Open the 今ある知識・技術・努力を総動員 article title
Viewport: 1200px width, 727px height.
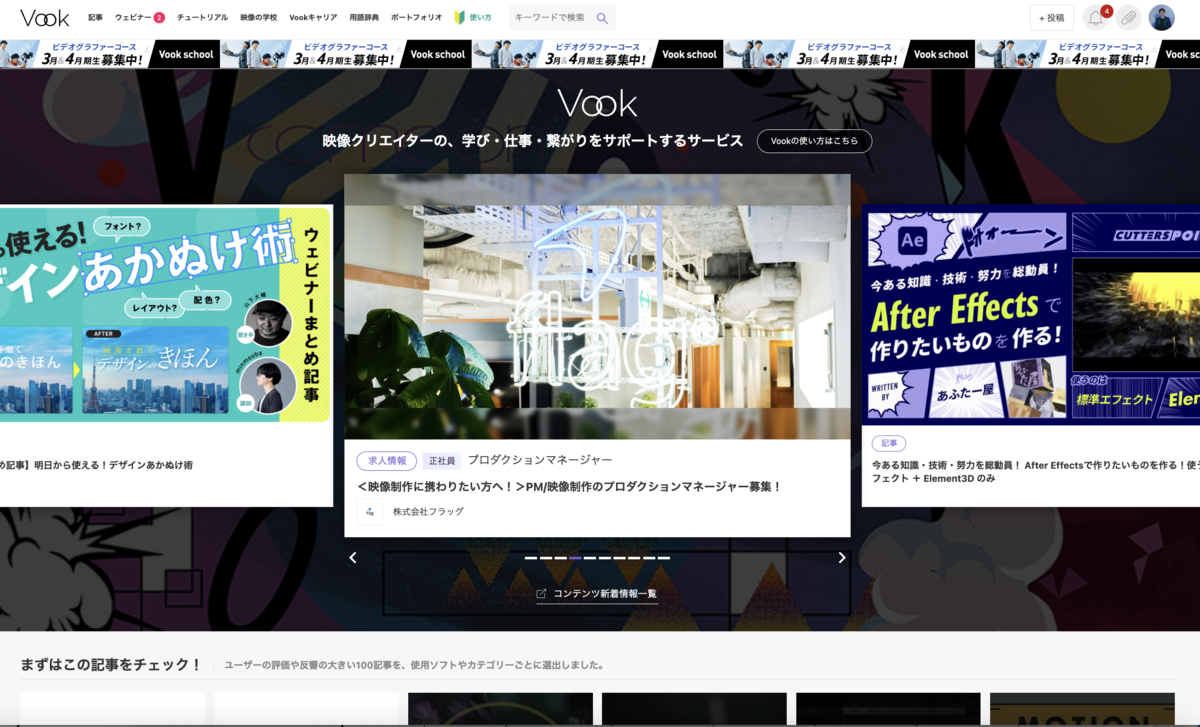1036,472
